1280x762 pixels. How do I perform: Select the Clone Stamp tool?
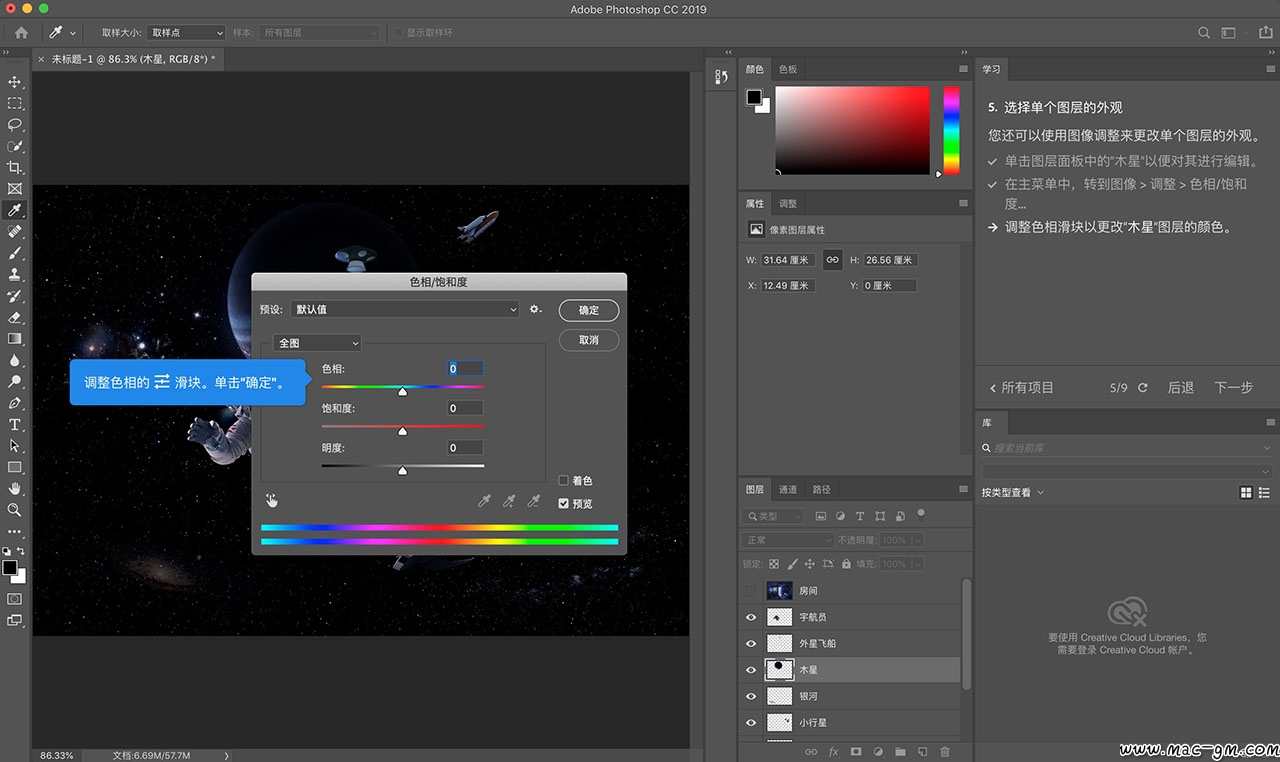[15, 274]
